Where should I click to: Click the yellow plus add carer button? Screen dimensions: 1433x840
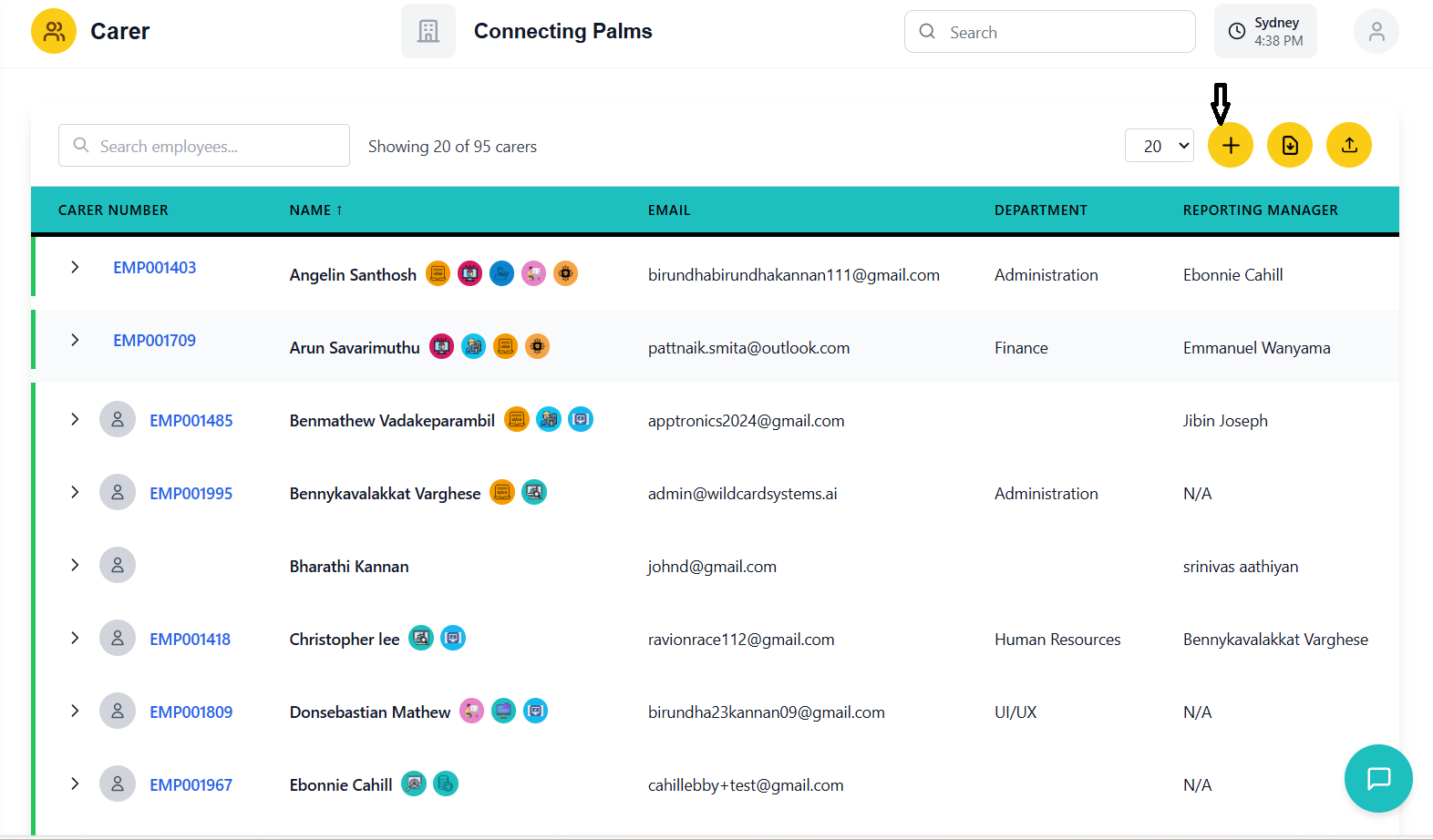[1230, 146]
